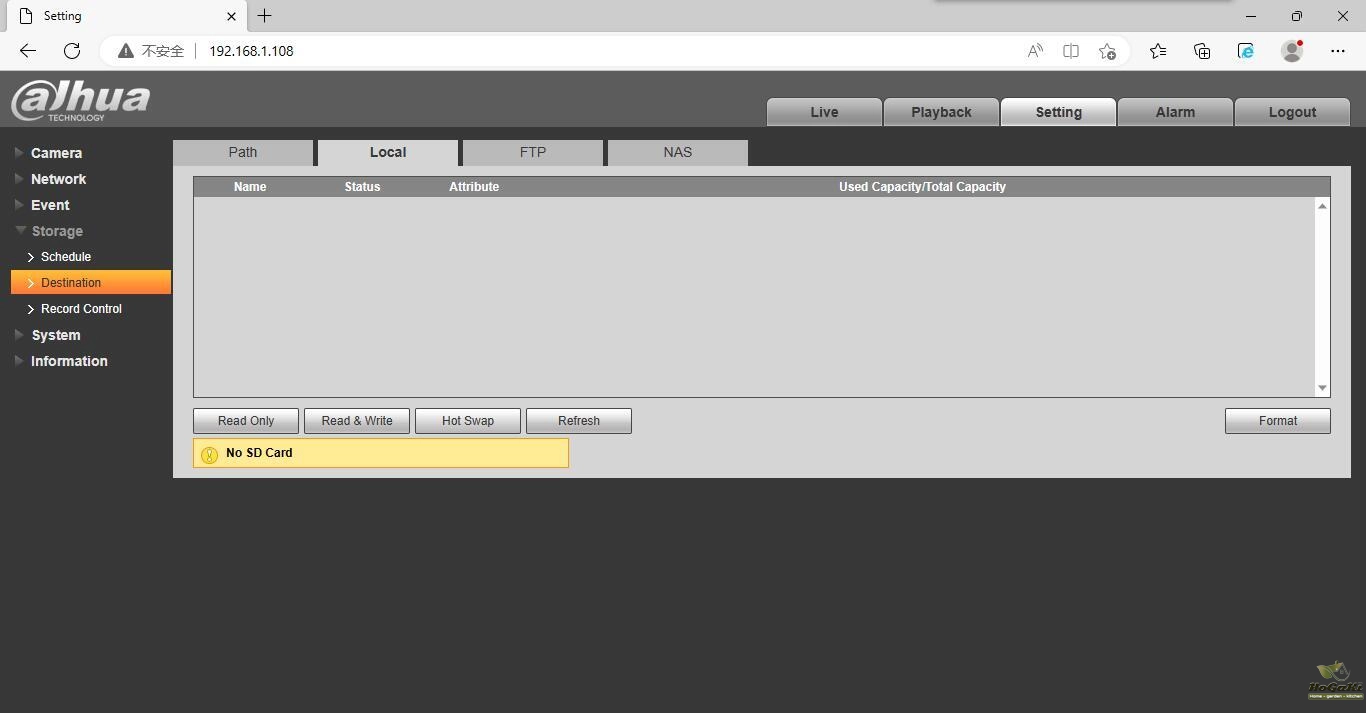Open Record Control in Storage menu
Viewport: 1366px width, 713px height.
(81, 309)
